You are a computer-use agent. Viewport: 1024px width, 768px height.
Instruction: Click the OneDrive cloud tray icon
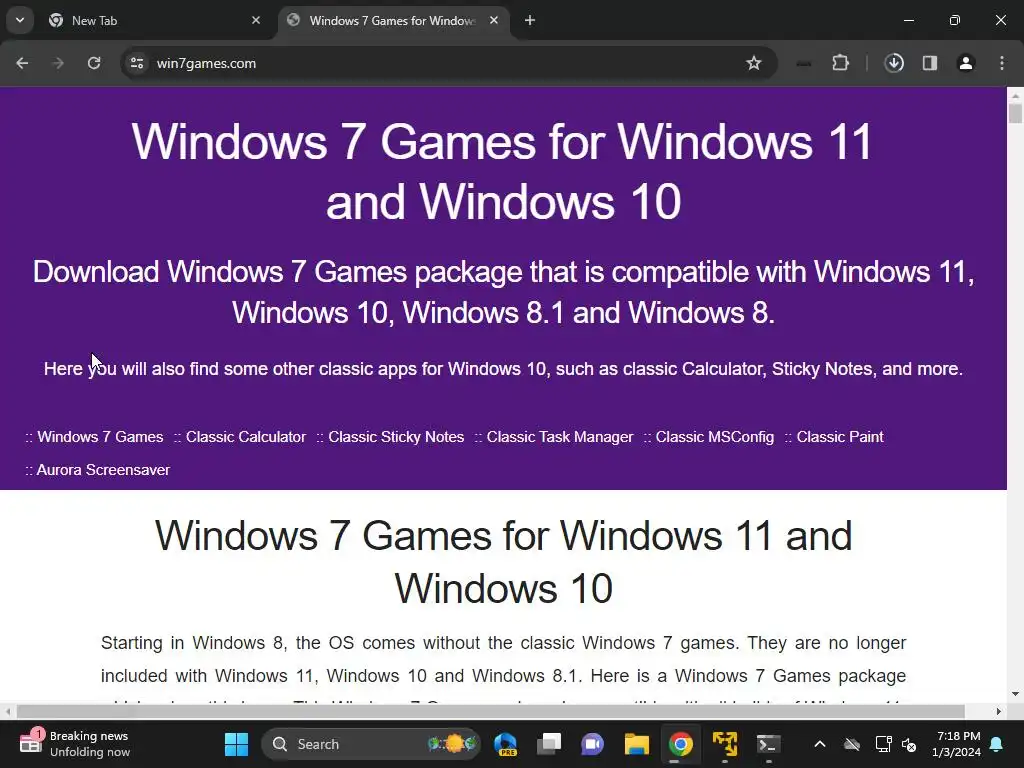tap(852, 744)
